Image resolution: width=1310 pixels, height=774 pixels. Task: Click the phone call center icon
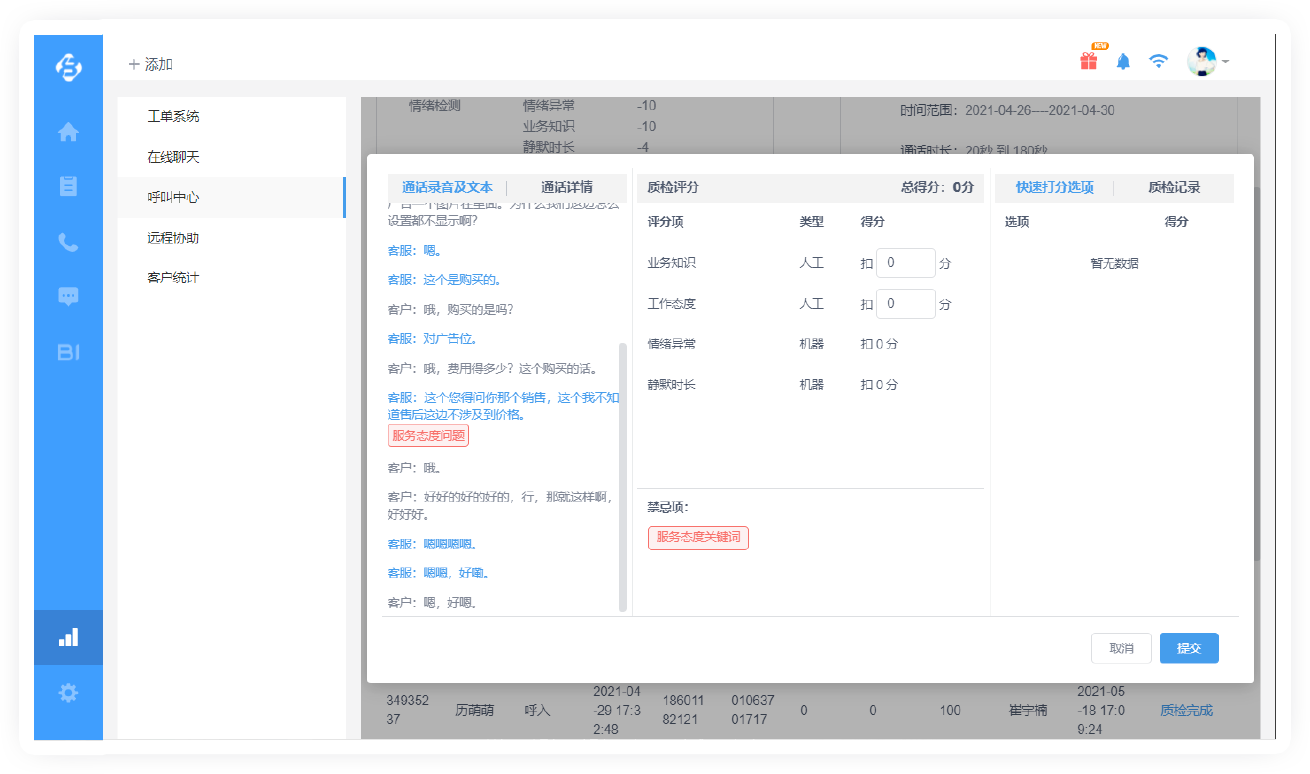pos(68,242)
